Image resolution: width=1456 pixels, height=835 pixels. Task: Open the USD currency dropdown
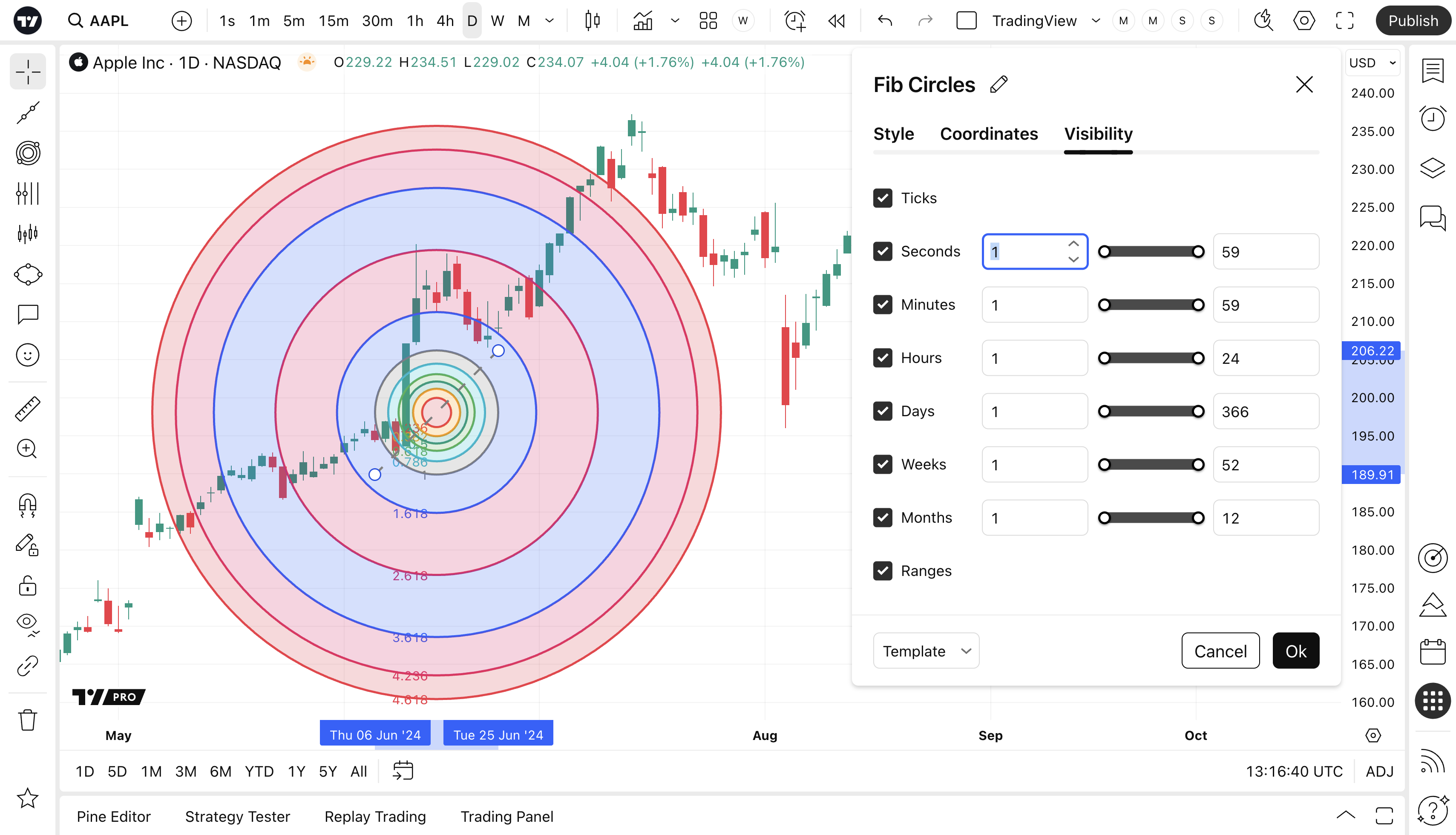1372,63
